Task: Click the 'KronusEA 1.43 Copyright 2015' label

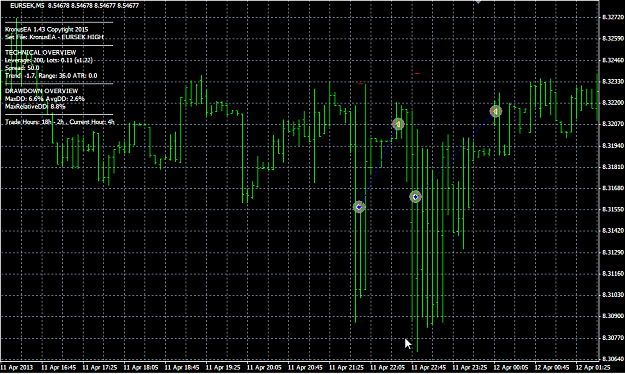Action: pyautogui.click(x=47, y=30)
